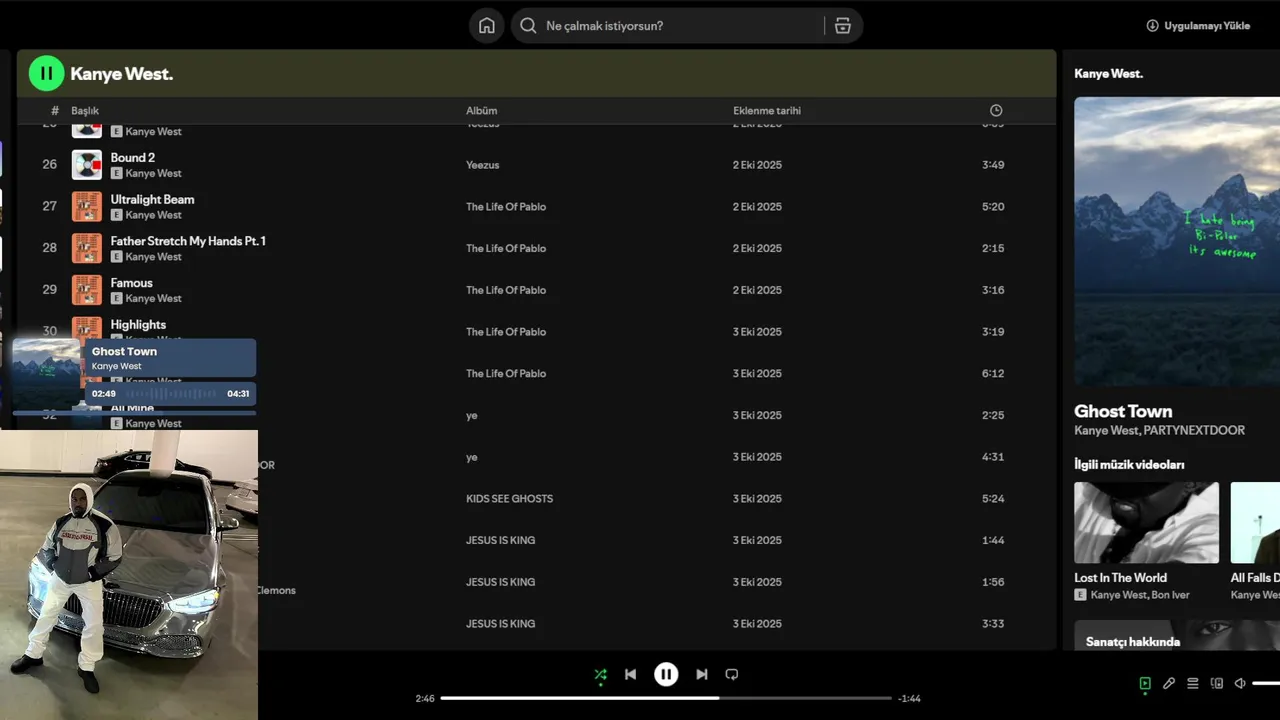This screenshot has width=1280, height=720.
Task: Skip to the next track
Action: (702, 675)
